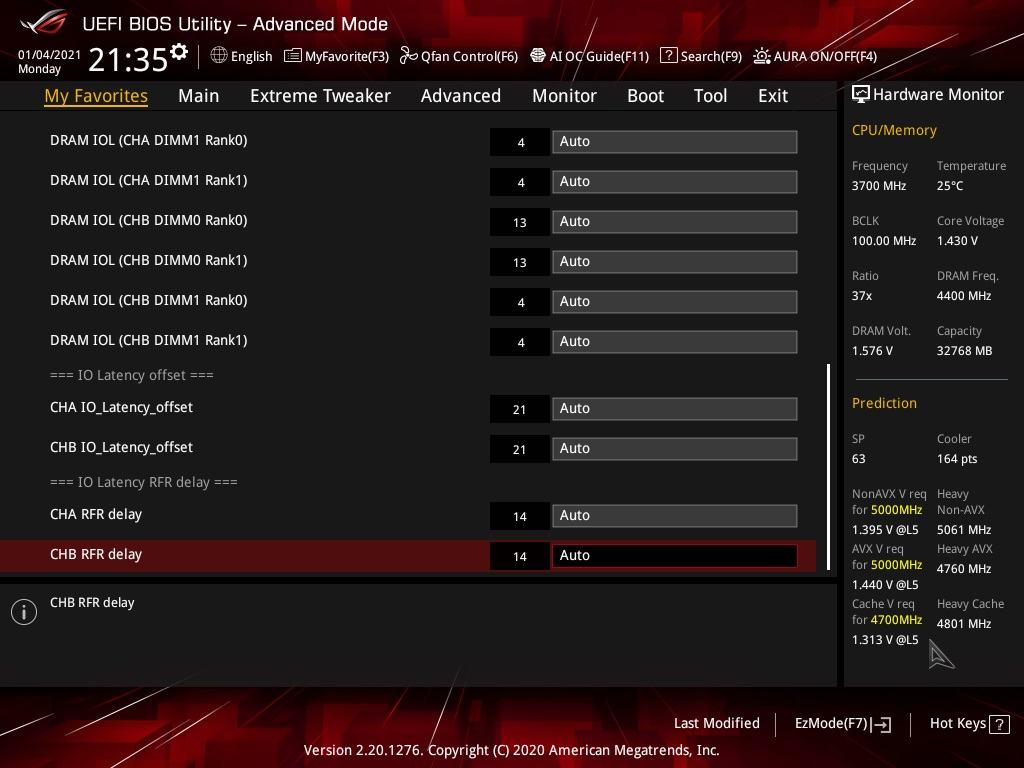Change language via English button
The height and width of the screenshot is (768, 1024).
(x=251, y=56)
